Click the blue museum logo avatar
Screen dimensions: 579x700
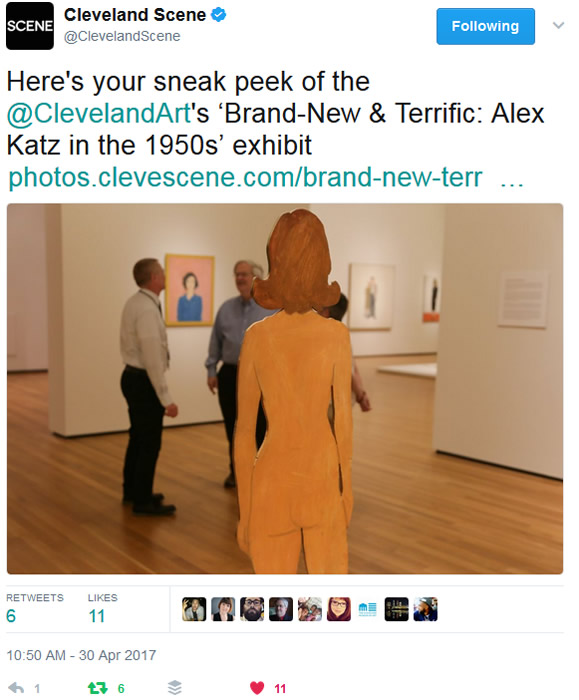pyautogui.click(x=367, y=609)
